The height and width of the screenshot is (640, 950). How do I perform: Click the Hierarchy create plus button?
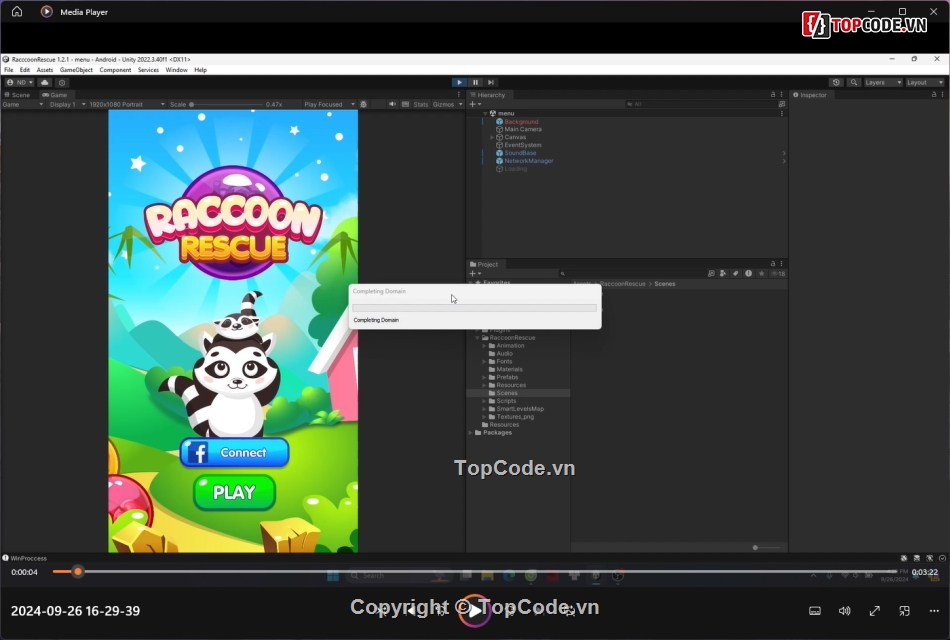pos(475,104)
